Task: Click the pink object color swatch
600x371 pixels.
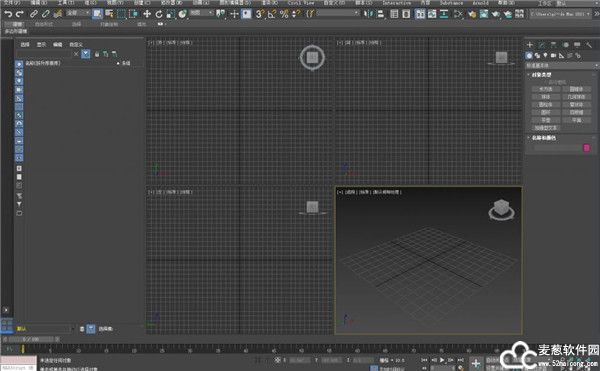Action: [x=587, y=148]
